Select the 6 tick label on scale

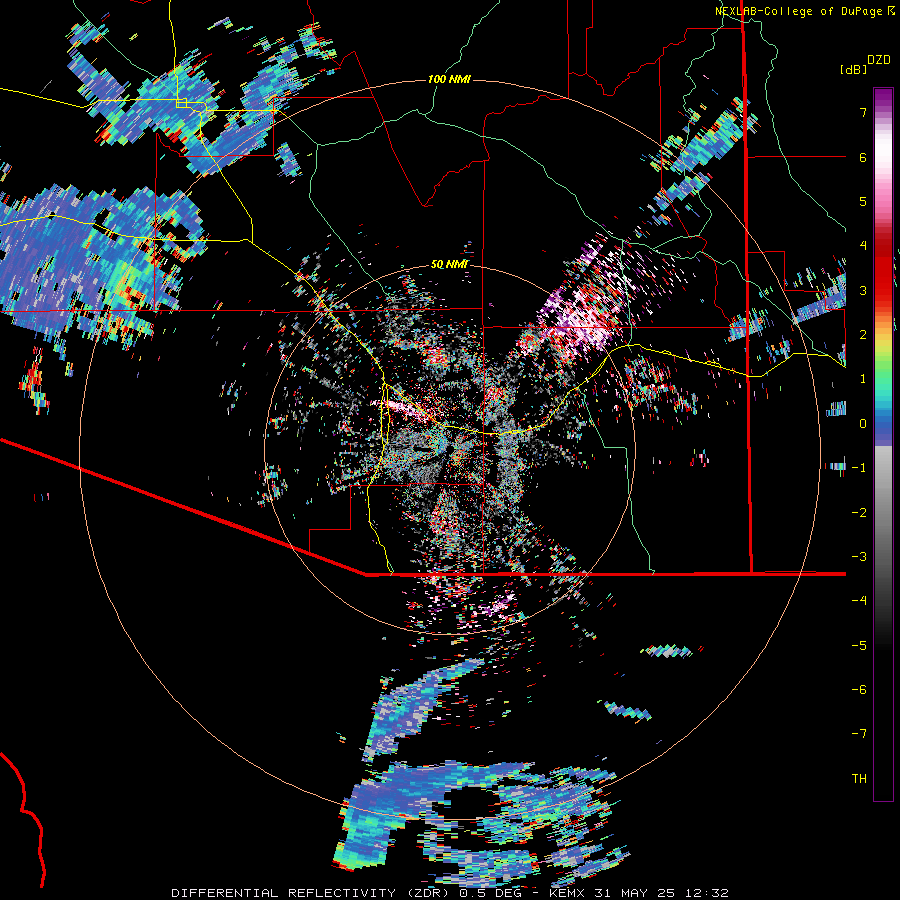coord(863,157)
